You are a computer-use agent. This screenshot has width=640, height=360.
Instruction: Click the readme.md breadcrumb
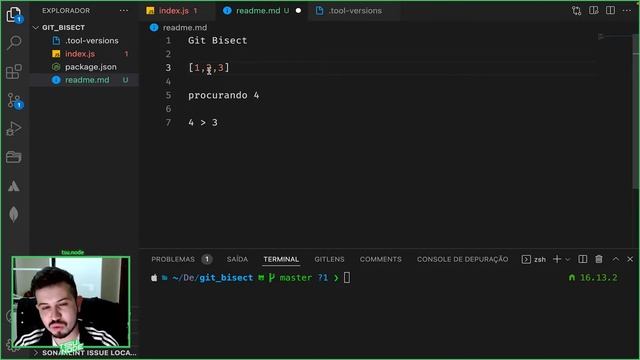pos(184,27)
